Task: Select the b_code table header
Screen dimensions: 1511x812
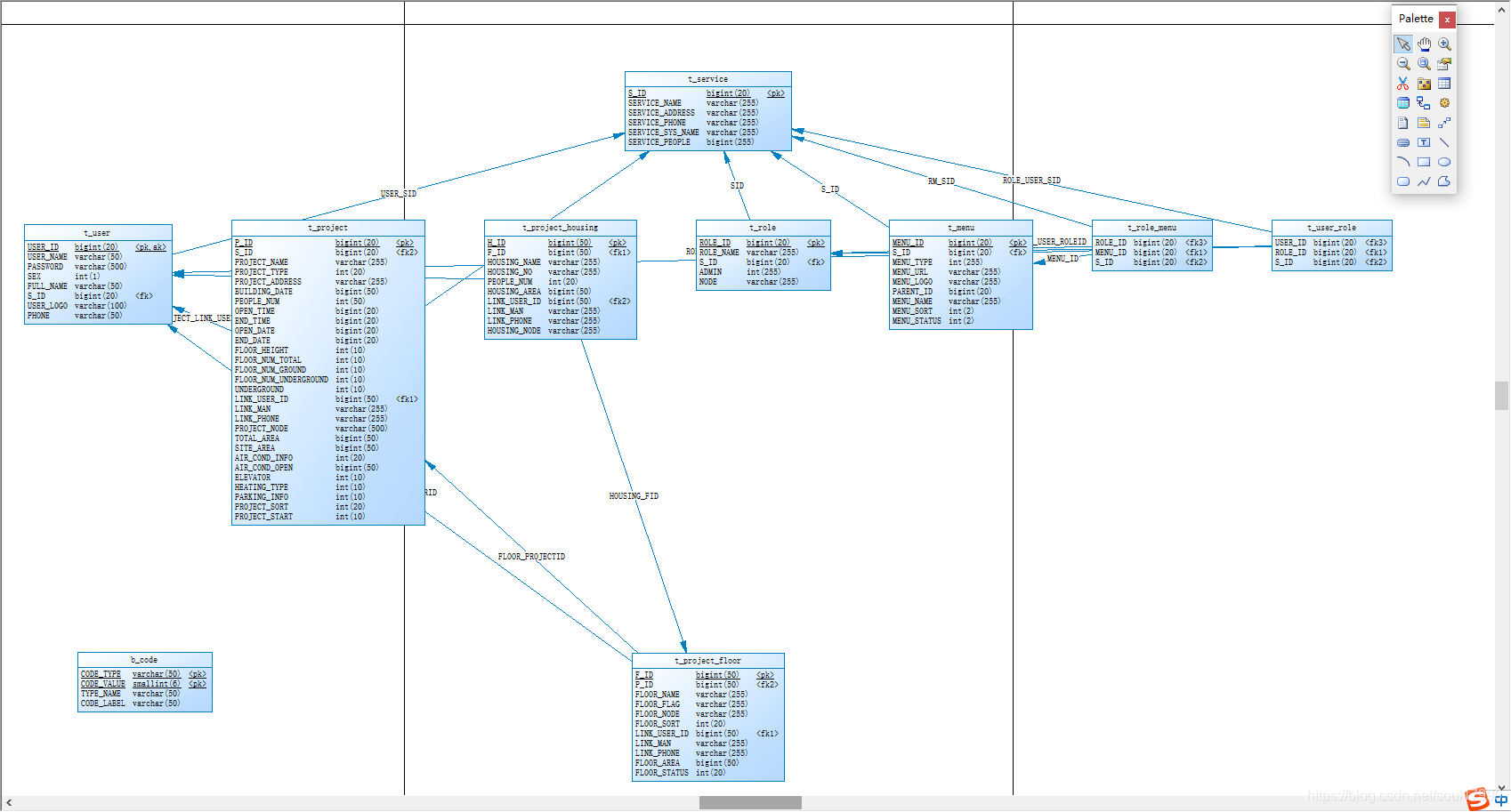Action: pos(145,660)
